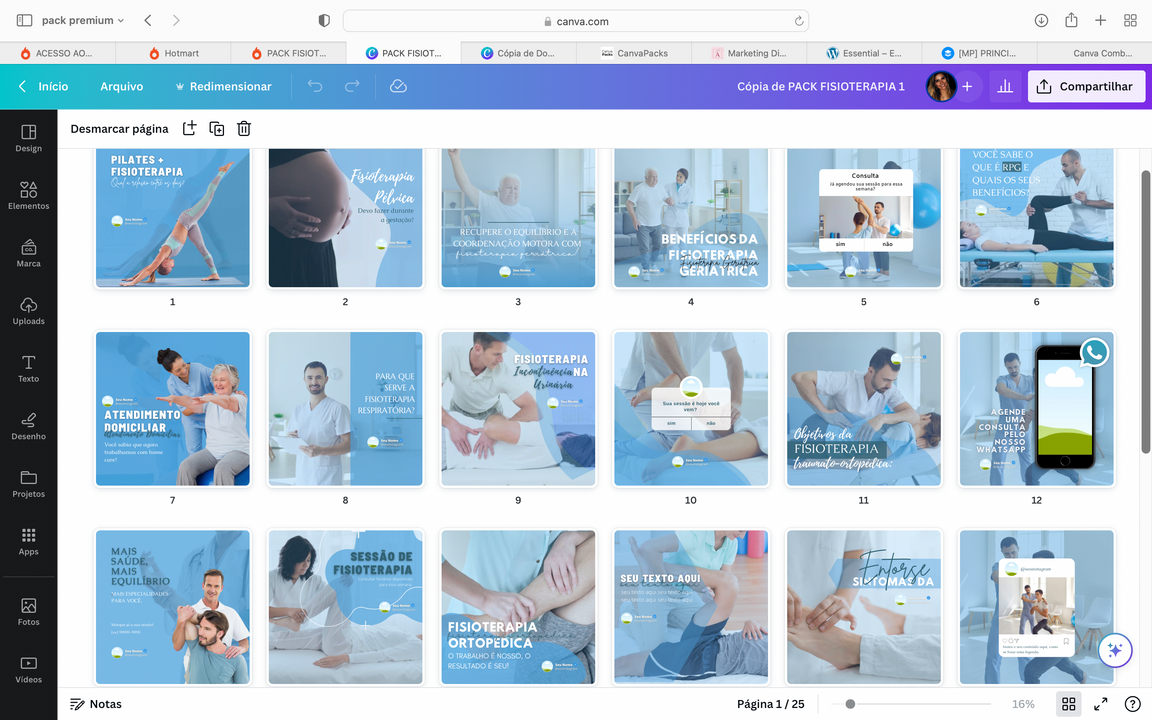
Task: Open the analytics bar chart icon
Action: [x=1005, y=87]
